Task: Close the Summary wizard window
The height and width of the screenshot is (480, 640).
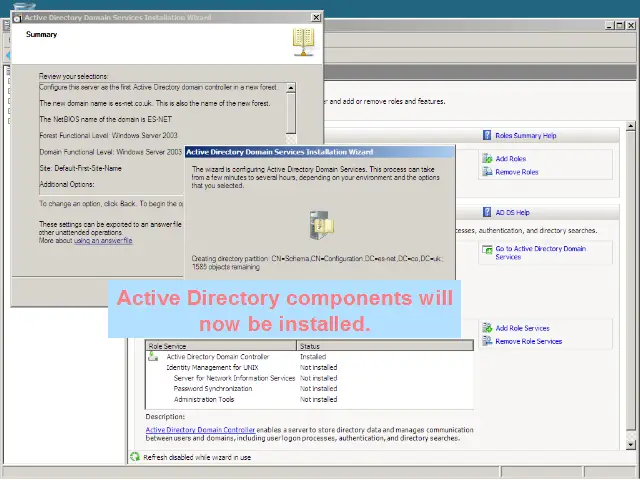Action: coord(316,17)
